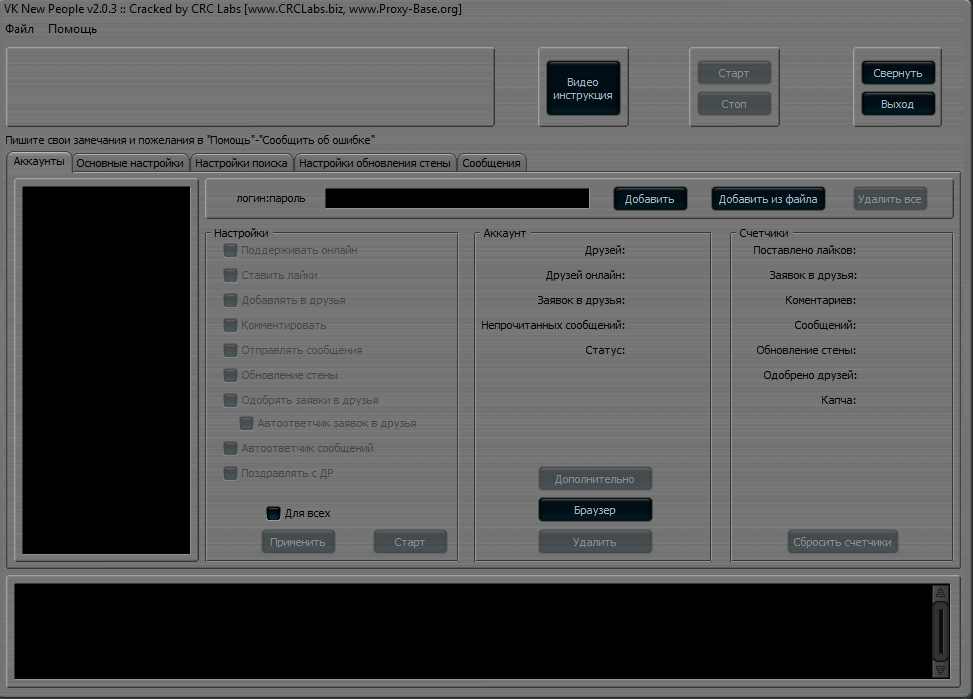Click log scrollbar down arrow

click(x=941, y=670)
